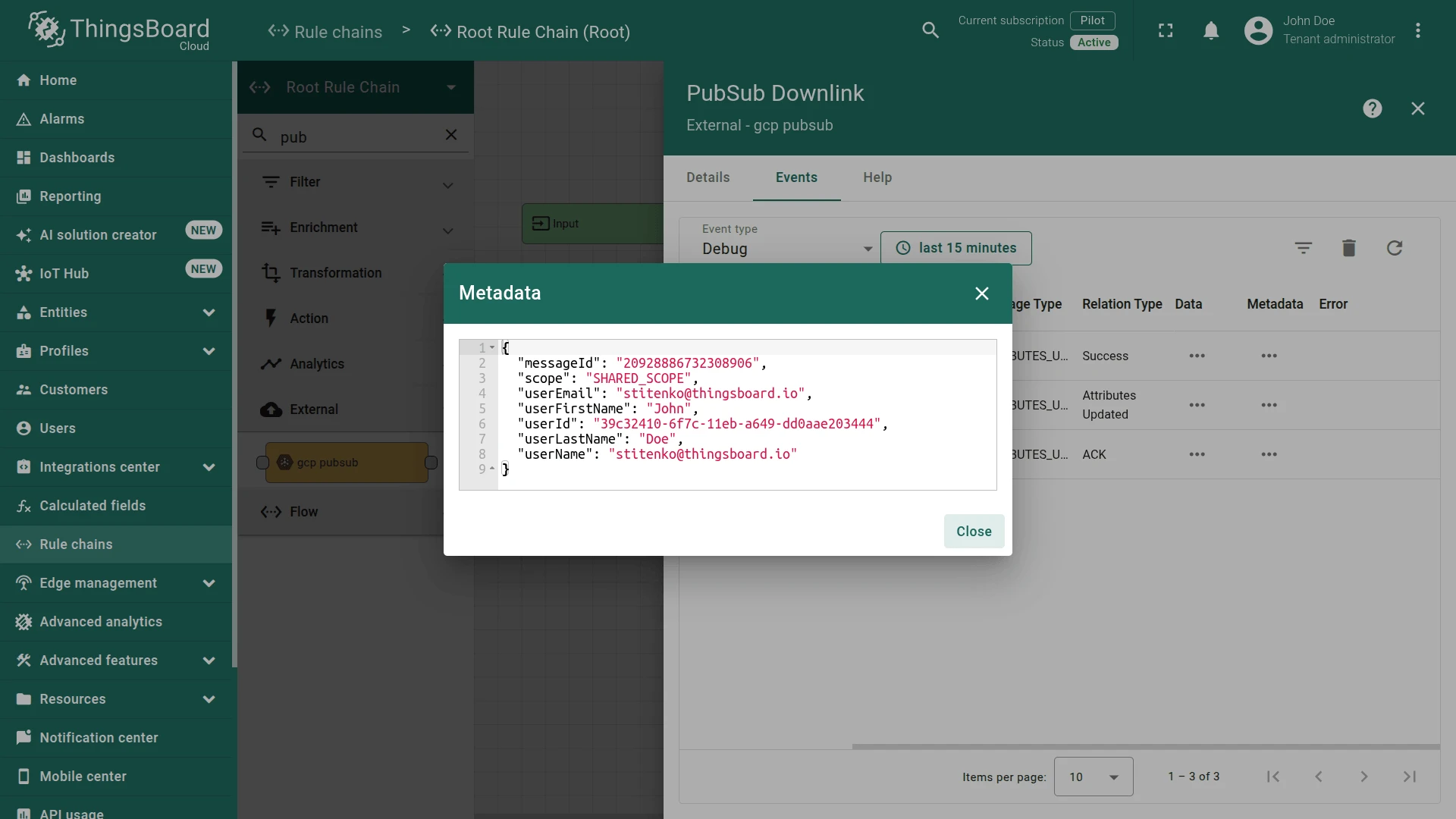Open items per page dropdown
The width and height of the screenshot is (1456, 819).
1094,777
